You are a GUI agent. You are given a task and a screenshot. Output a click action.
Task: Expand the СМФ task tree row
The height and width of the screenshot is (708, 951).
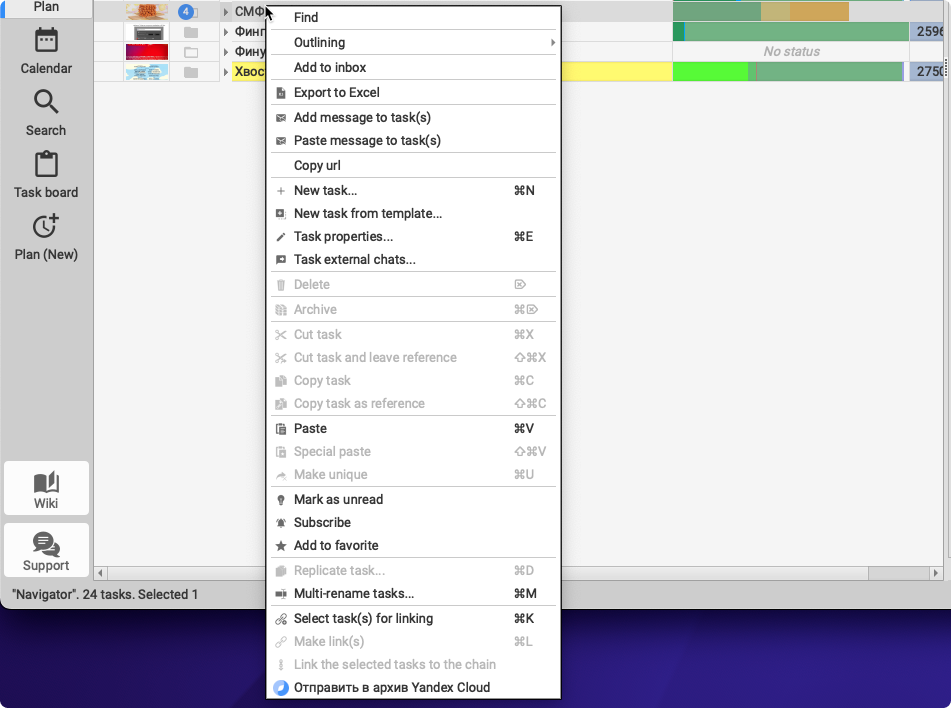pos(226,12)
